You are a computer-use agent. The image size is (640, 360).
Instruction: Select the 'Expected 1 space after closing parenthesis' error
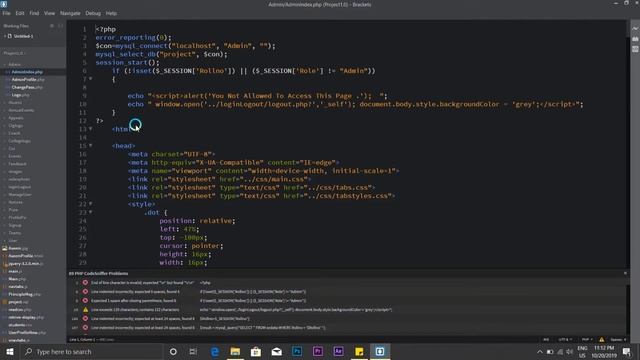tap(347, 301)
